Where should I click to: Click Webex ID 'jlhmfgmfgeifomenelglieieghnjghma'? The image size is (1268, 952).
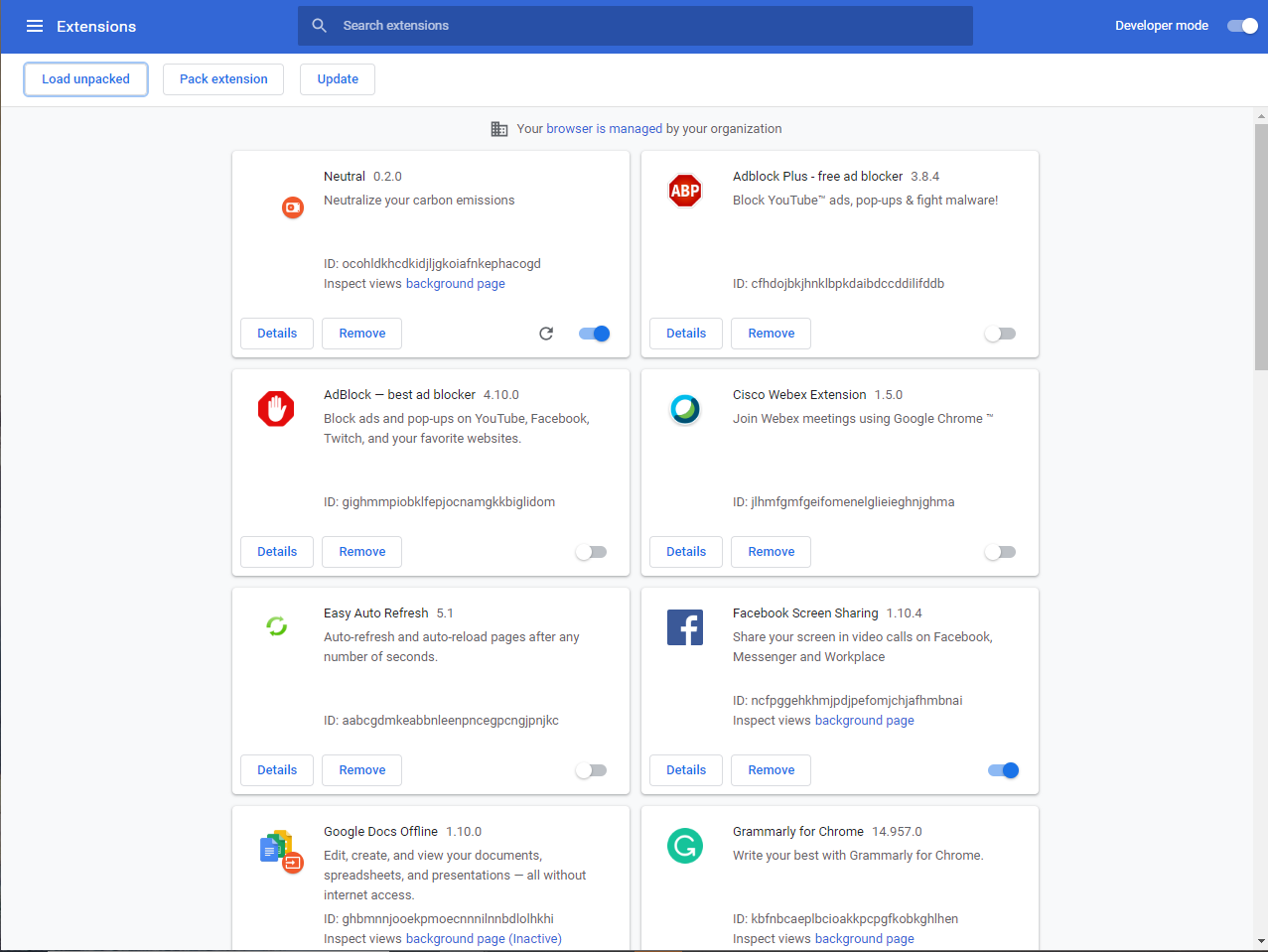pos(853,502)
